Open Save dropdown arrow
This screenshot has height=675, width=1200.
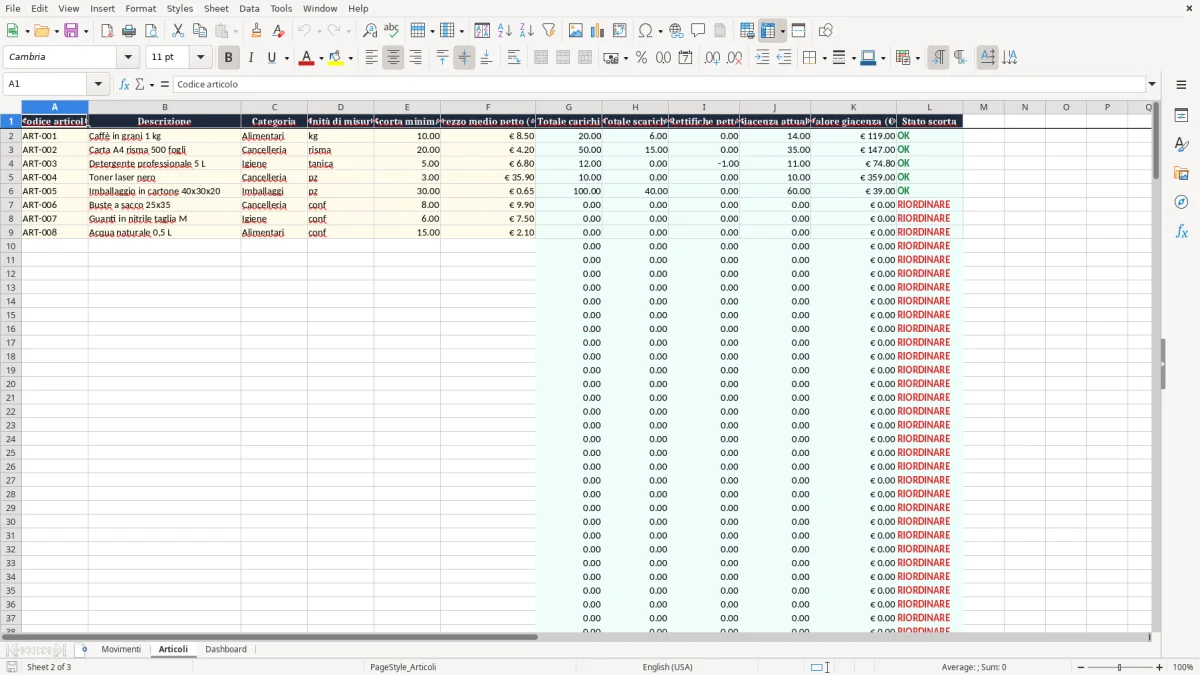[x=86, y=31]
